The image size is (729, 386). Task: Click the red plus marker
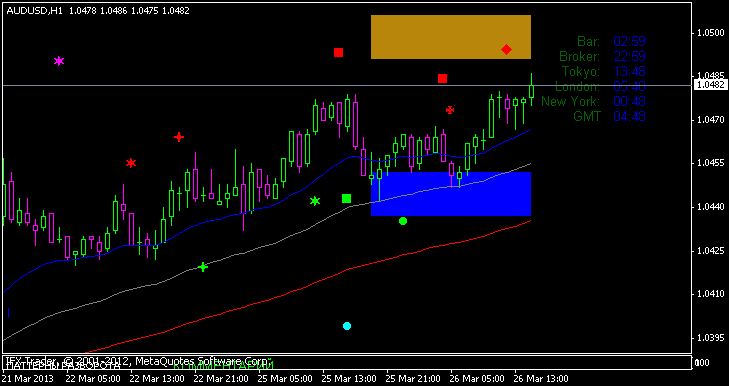point(179,137)
